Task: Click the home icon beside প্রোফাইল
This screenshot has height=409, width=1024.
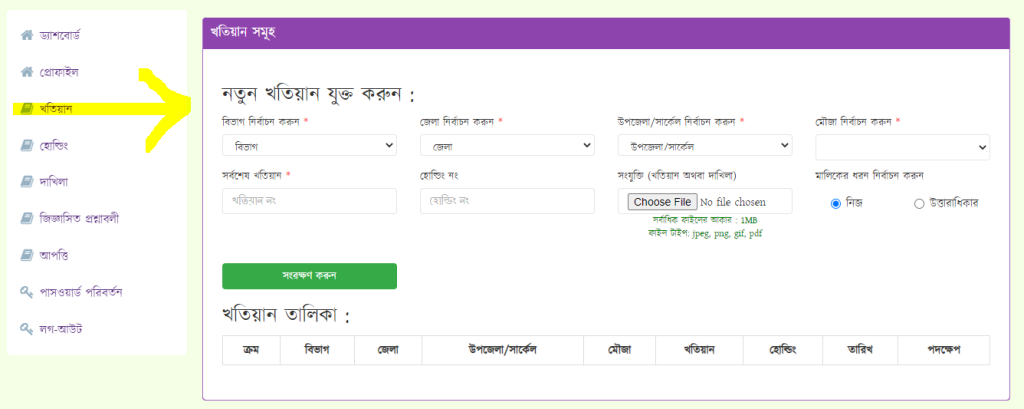Action: (27, 72)
